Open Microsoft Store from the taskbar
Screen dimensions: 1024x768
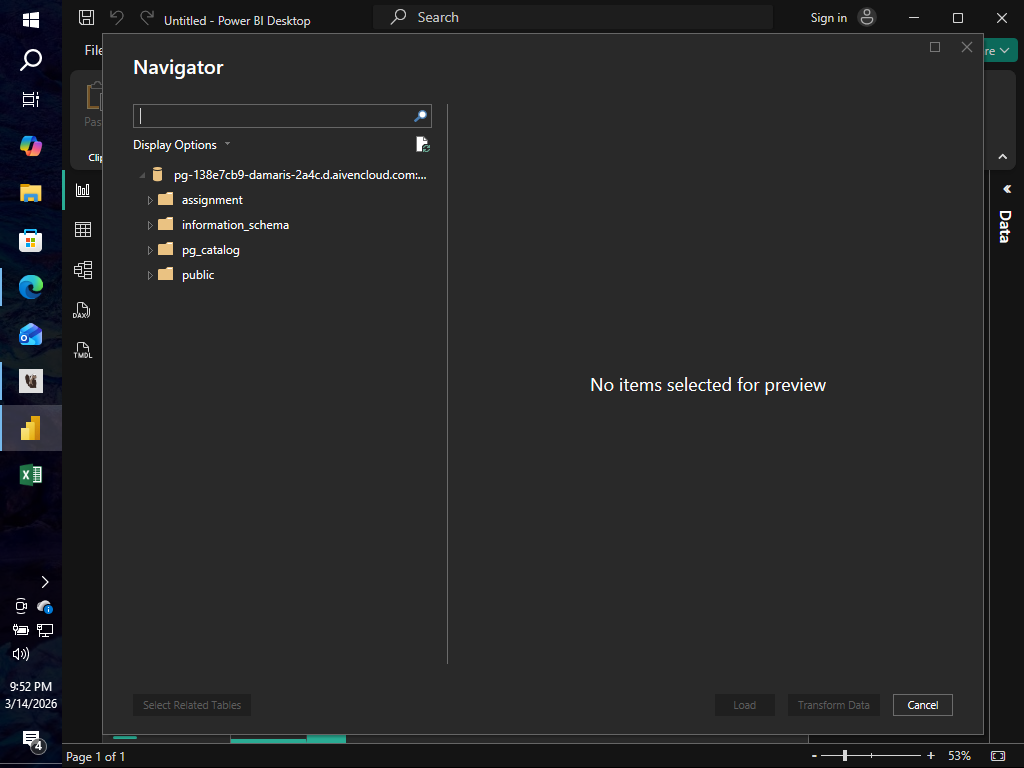point(31,240)
